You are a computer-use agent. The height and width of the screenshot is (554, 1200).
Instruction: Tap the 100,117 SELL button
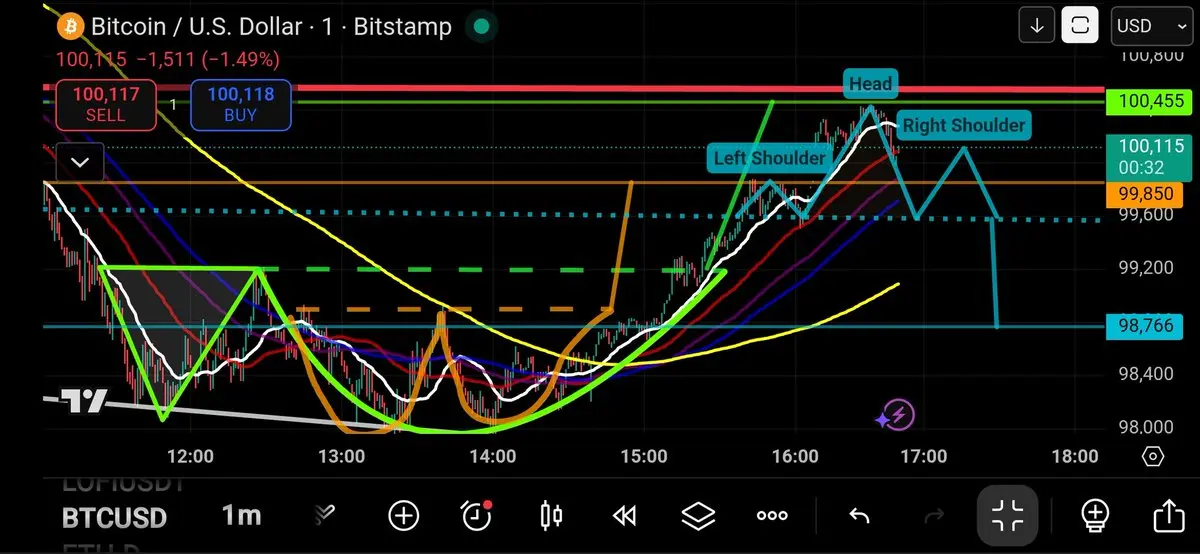tap(105, 105)
